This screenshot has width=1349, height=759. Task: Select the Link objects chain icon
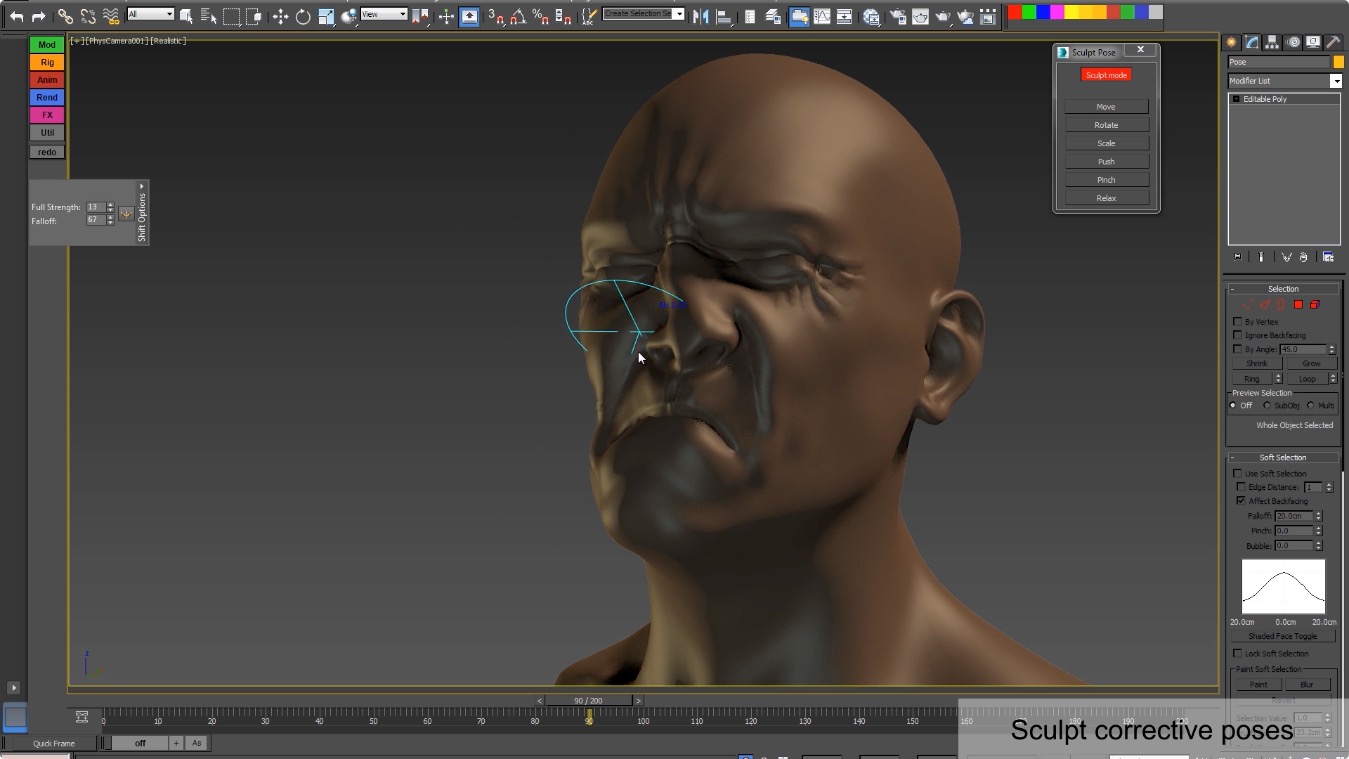point(65,16)
